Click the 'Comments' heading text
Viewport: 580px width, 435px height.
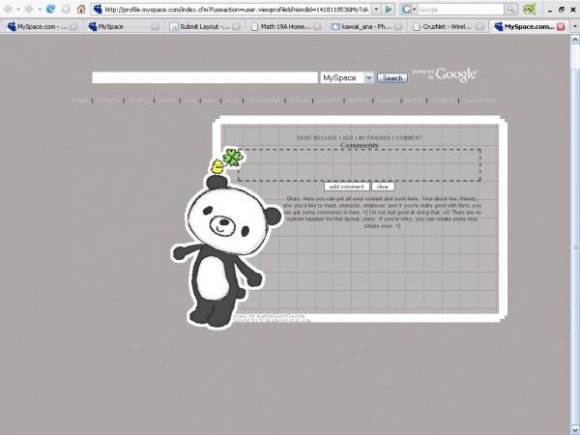[x=359, y=145]
